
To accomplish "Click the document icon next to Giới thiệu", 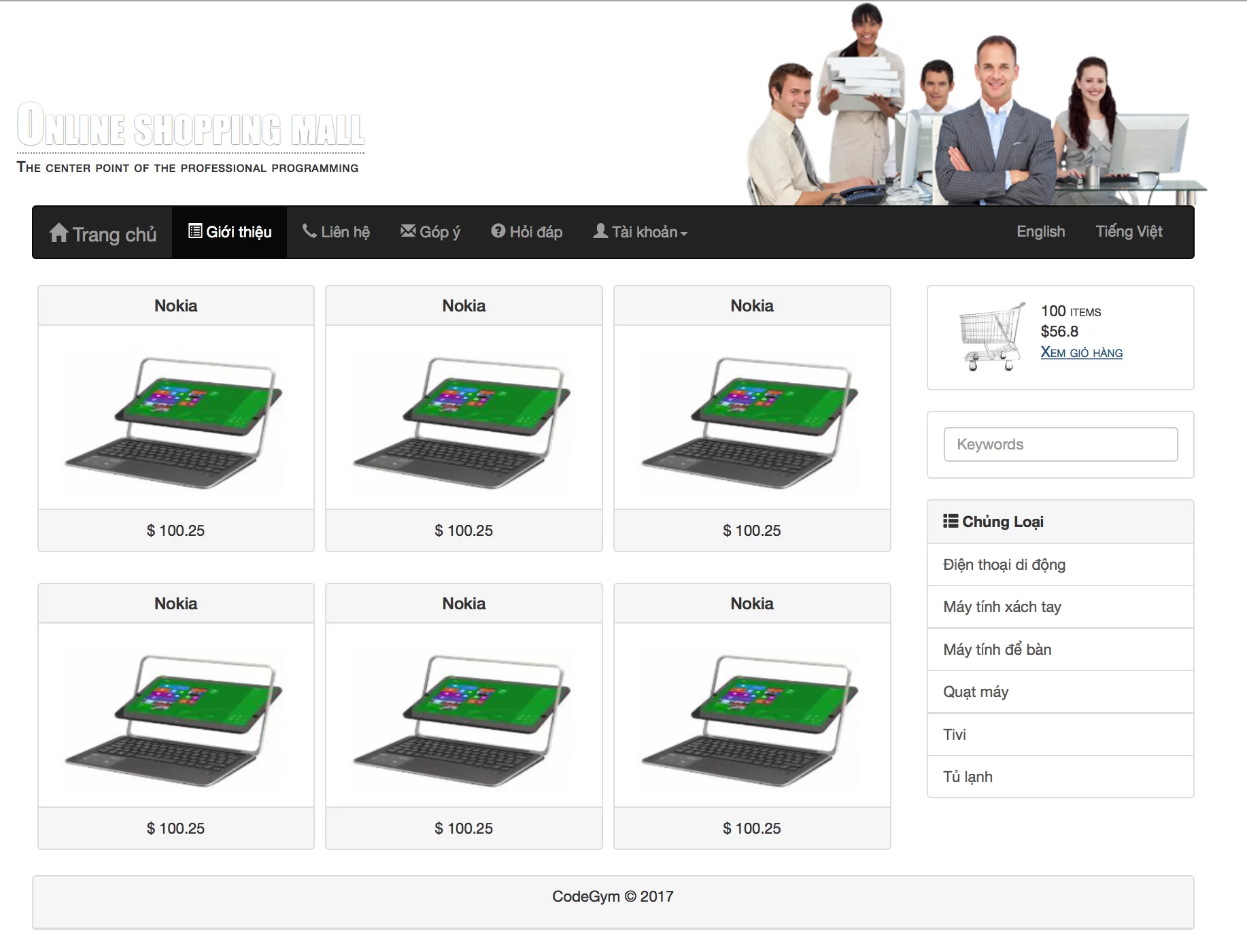I will [x=195, y=231].
